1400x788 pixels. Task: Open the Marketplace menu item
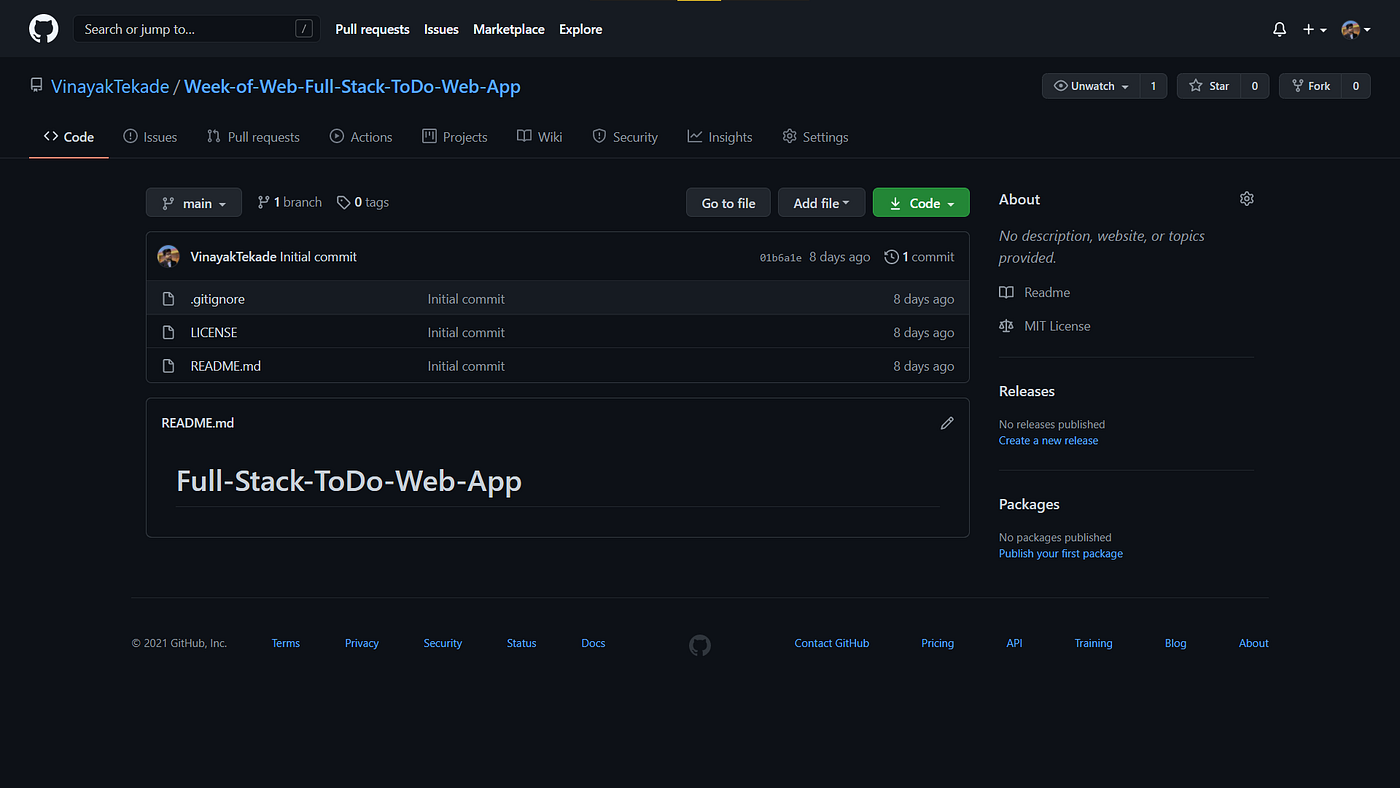508,29
